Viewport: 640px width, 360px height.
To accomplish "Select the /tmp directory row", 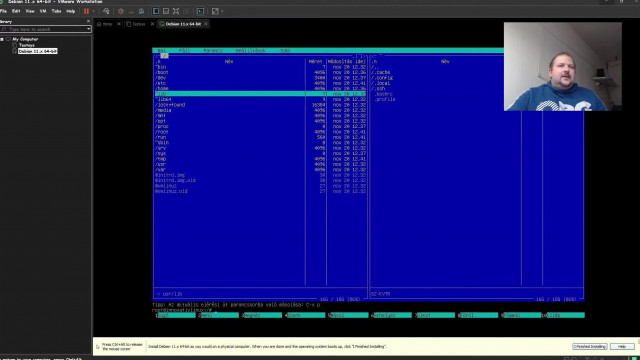I will (260, 159).
